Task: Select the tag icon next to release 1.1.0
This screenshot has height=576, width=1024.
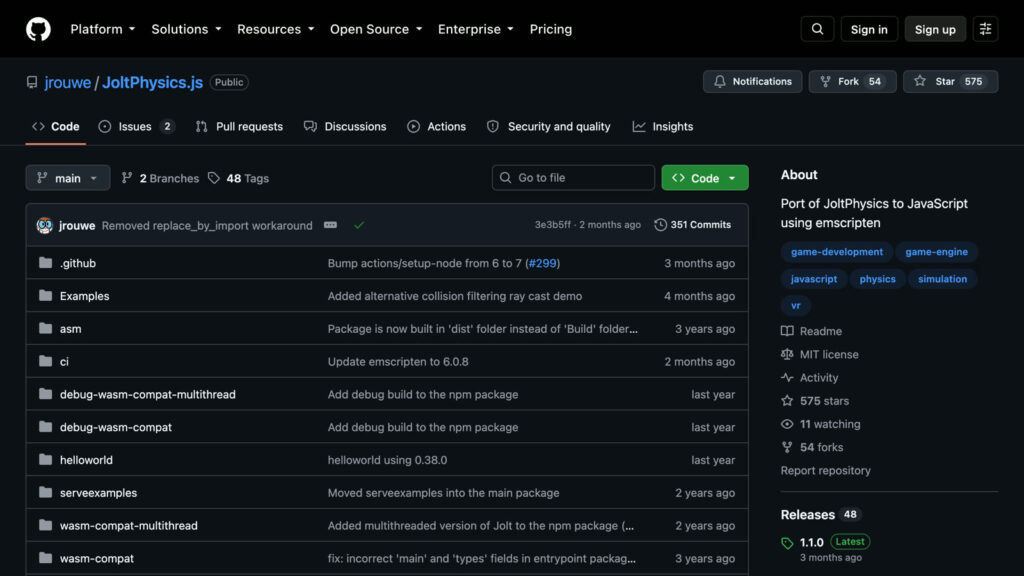Action: (x=787, y=543)
